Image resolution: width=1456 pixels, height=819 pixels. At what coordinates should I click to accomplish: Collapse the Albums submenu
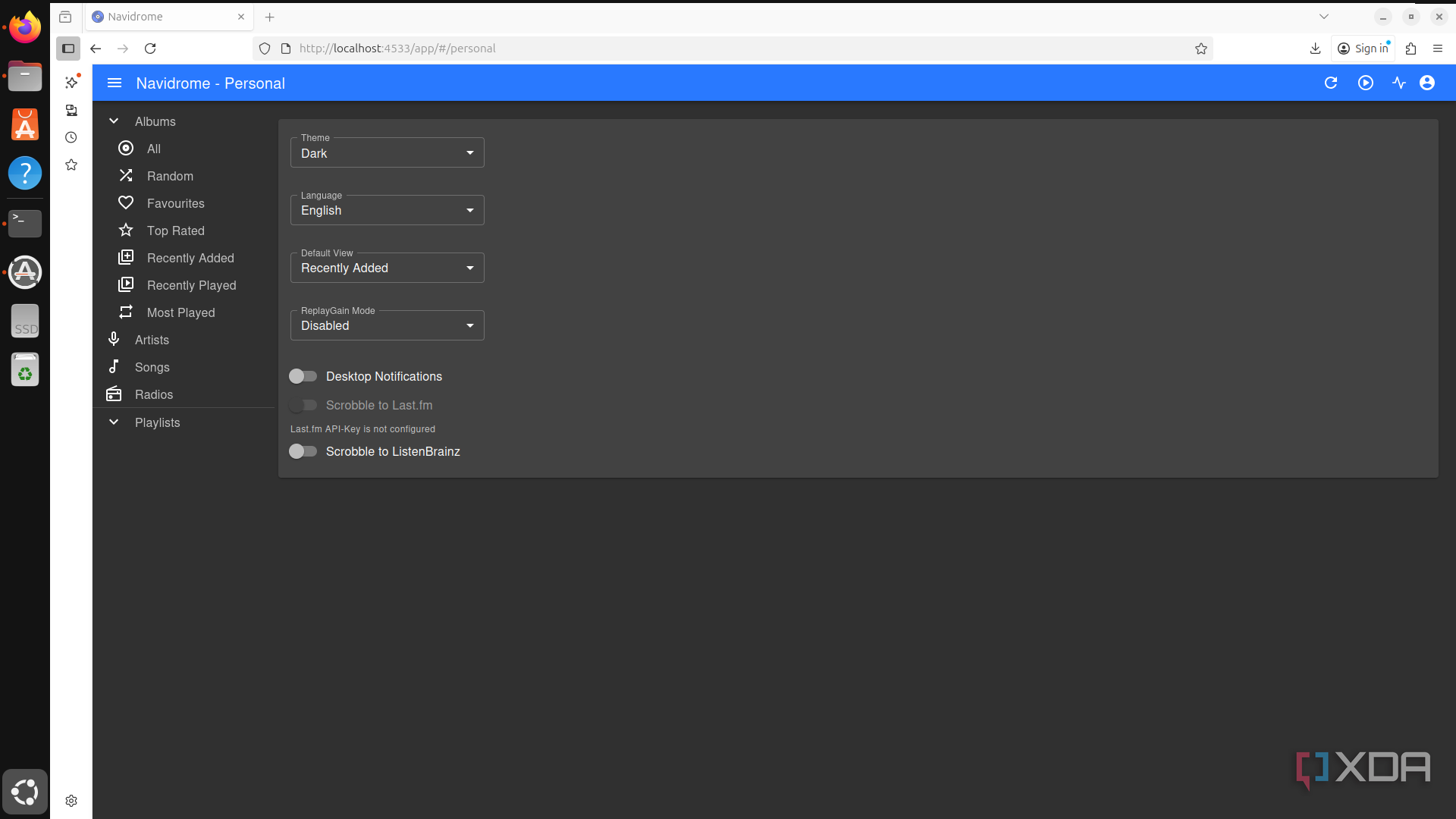[184, 121]
